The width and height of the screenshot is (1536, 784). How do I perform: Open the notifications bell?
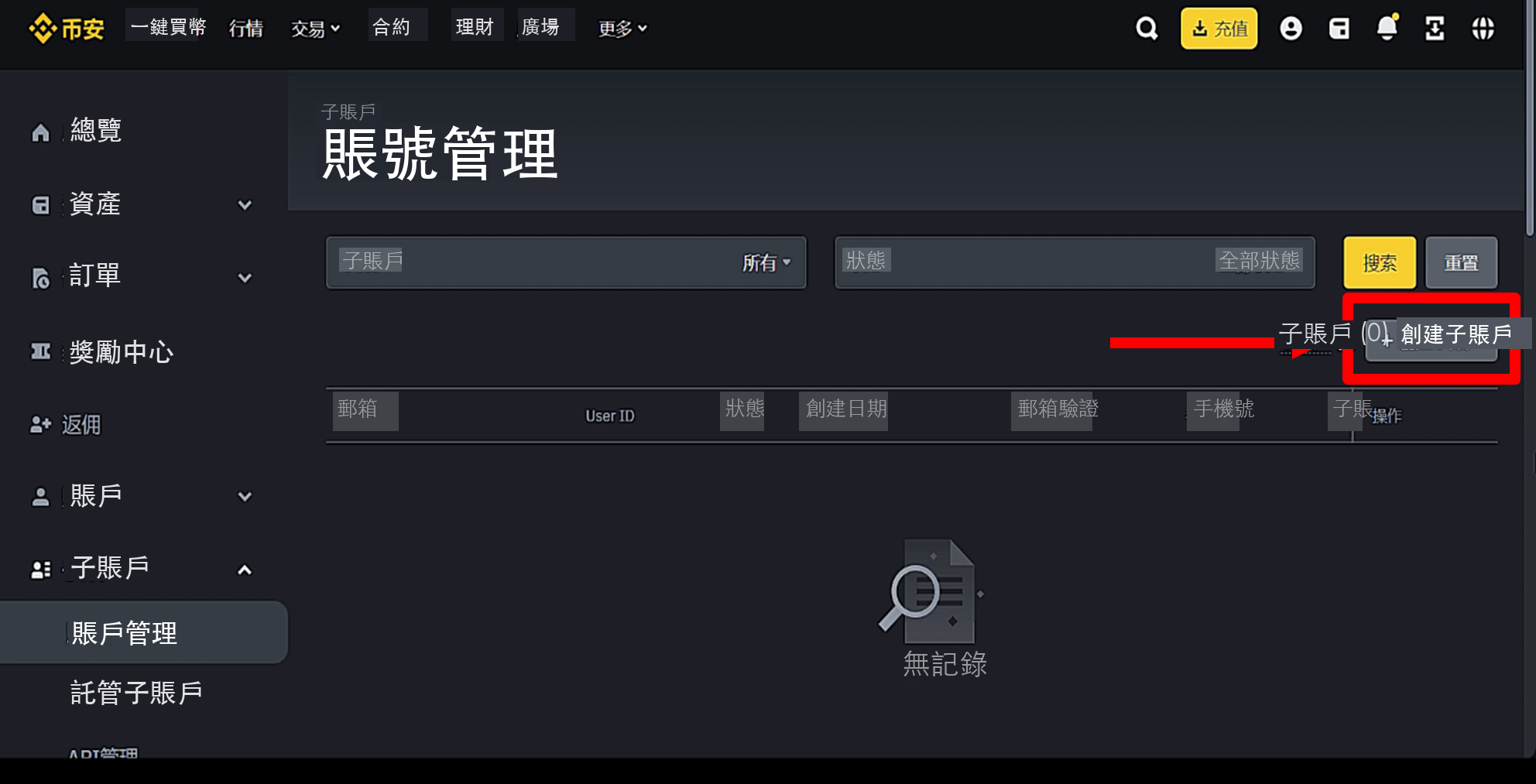point(1387,28)
